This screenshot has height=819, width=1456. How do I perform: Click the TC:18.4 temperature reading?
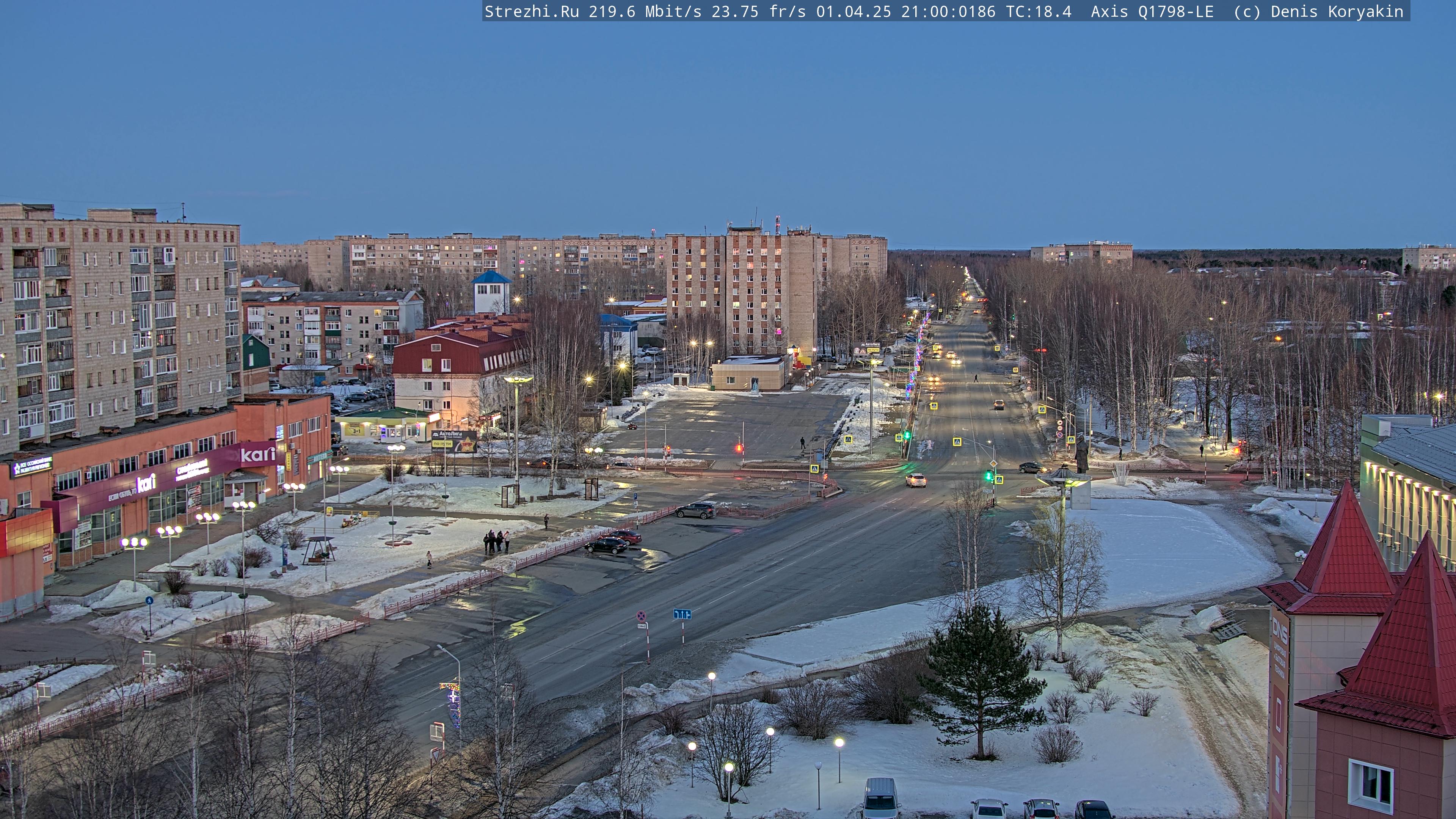(1038, 11)
